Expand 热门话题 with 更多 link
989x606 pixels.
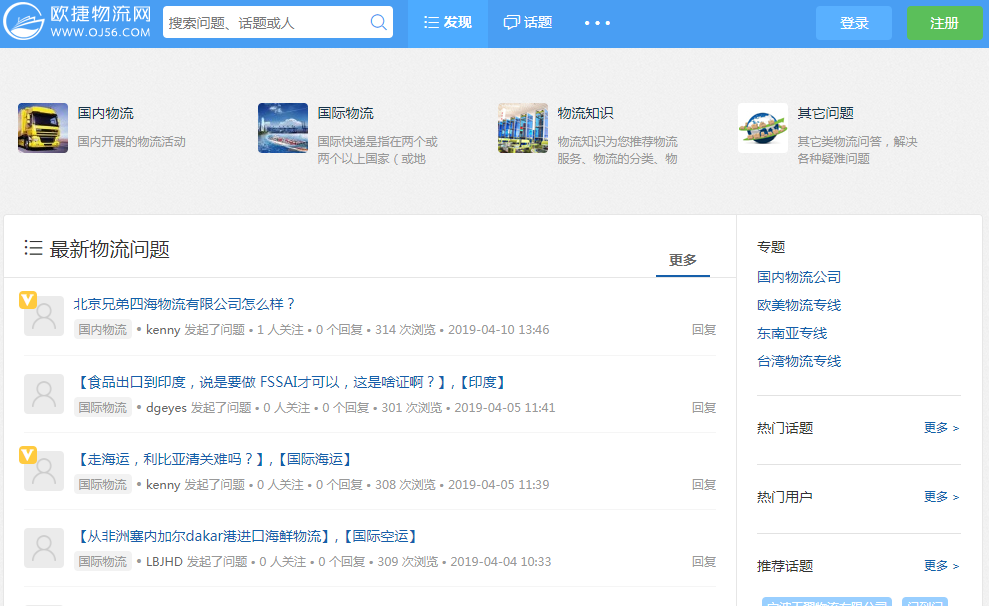click(941, 428)
